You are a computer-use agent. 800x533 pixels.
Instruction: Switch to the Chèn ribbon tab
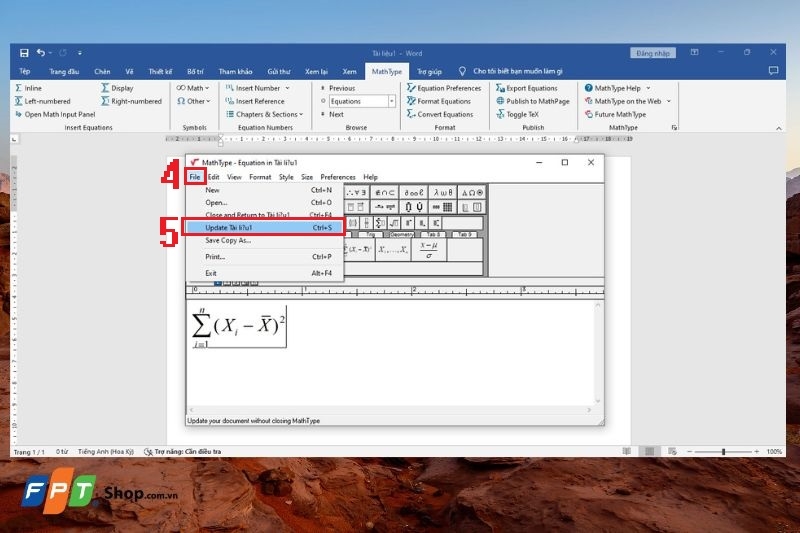click(102, 71)
